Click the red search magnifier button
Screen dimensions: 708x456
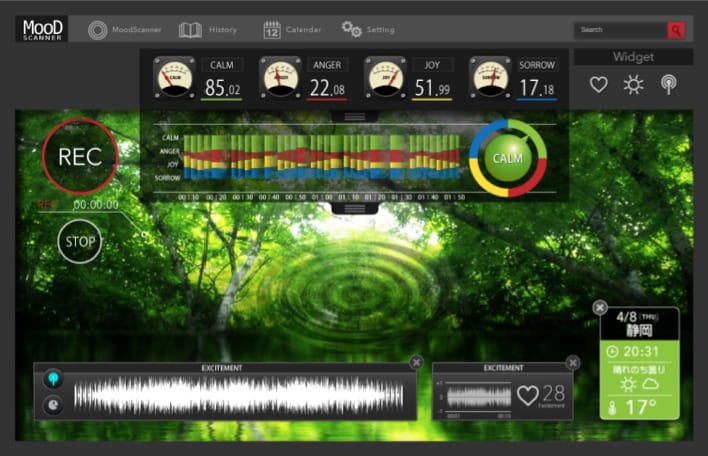coord(676,30)
